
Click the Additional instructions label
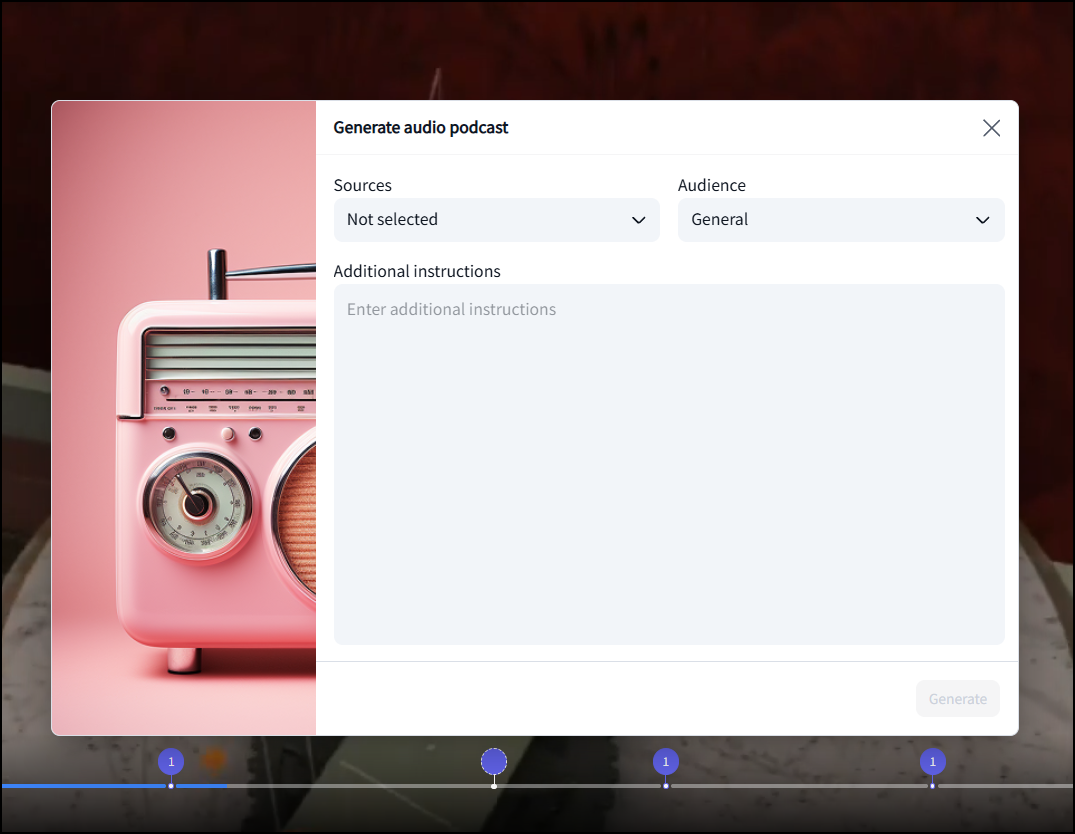(417, 271)
